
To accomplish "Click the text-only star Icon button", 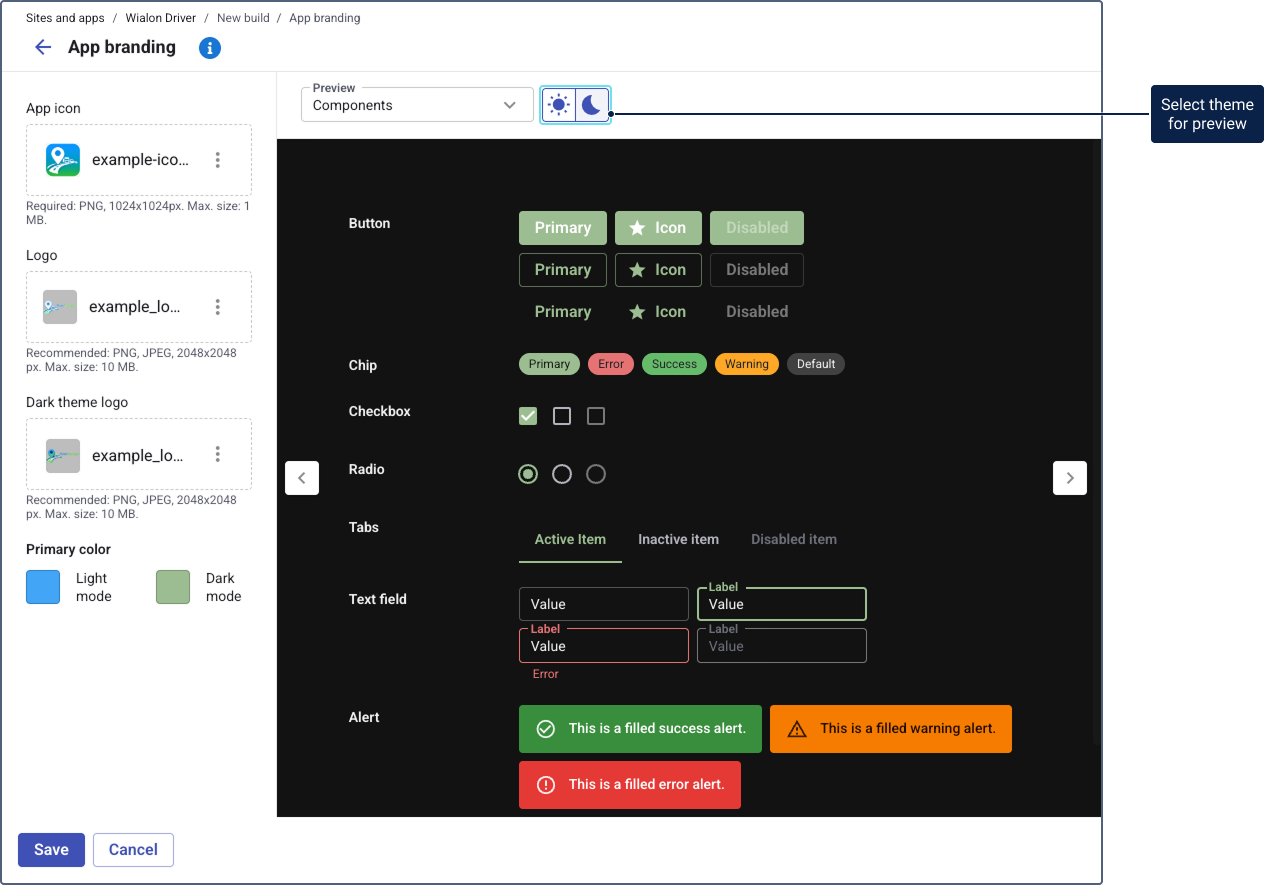I will pyautogui.click(x=658, y=312).
